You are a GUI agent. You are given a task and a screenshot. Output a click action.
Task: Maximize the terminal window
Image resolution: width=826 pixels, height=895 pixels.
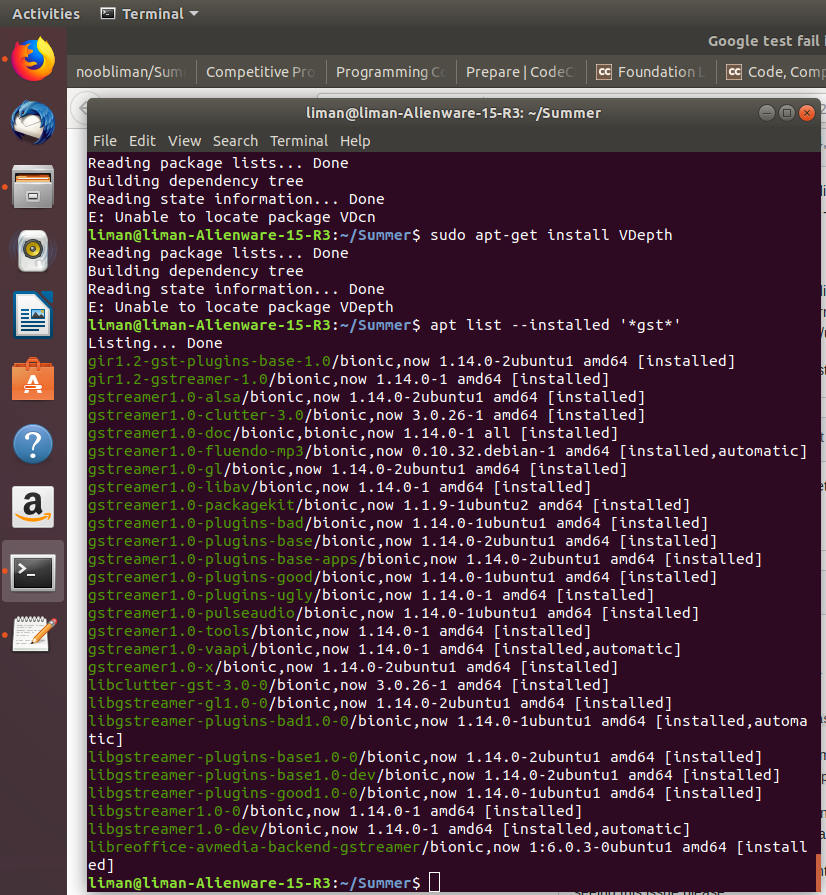(787, 113)
